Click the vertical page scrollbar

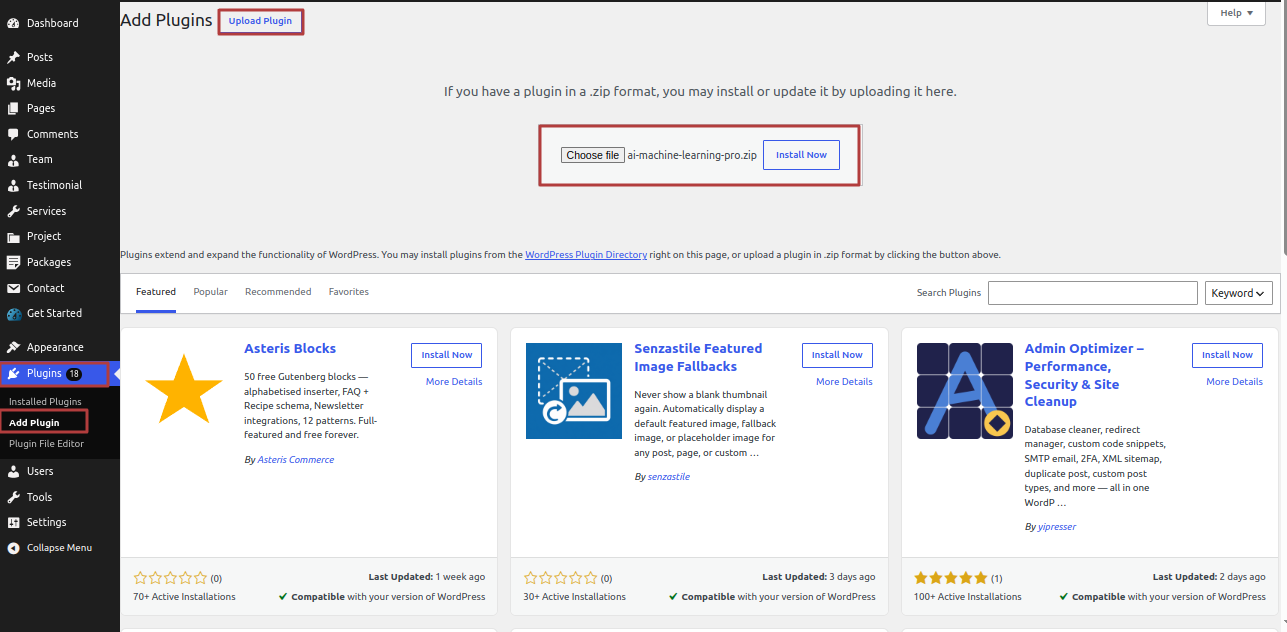coord(1283,130)
